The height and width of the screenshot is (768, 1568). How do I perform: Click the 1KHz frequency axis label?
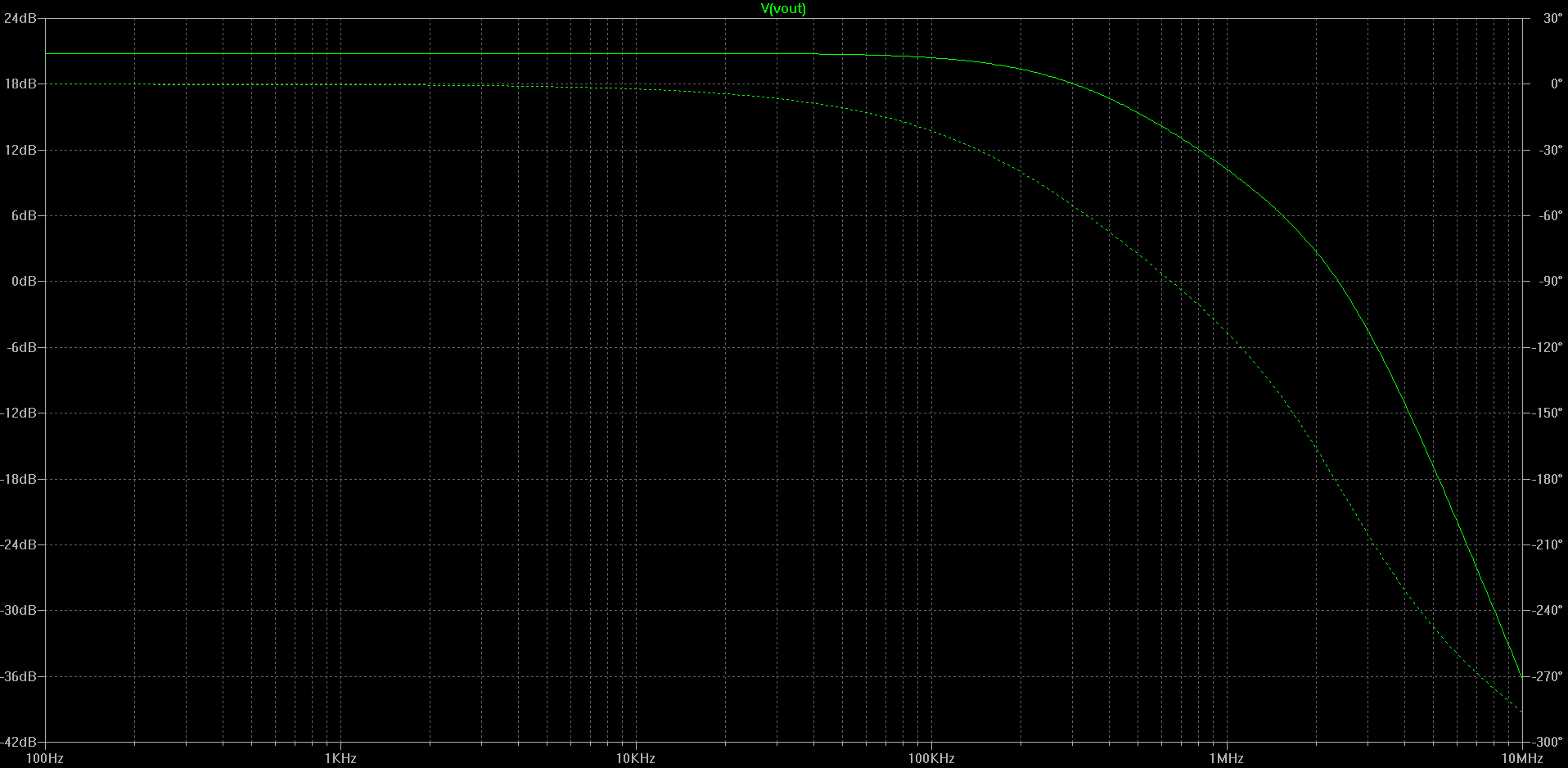click(340, 758)
